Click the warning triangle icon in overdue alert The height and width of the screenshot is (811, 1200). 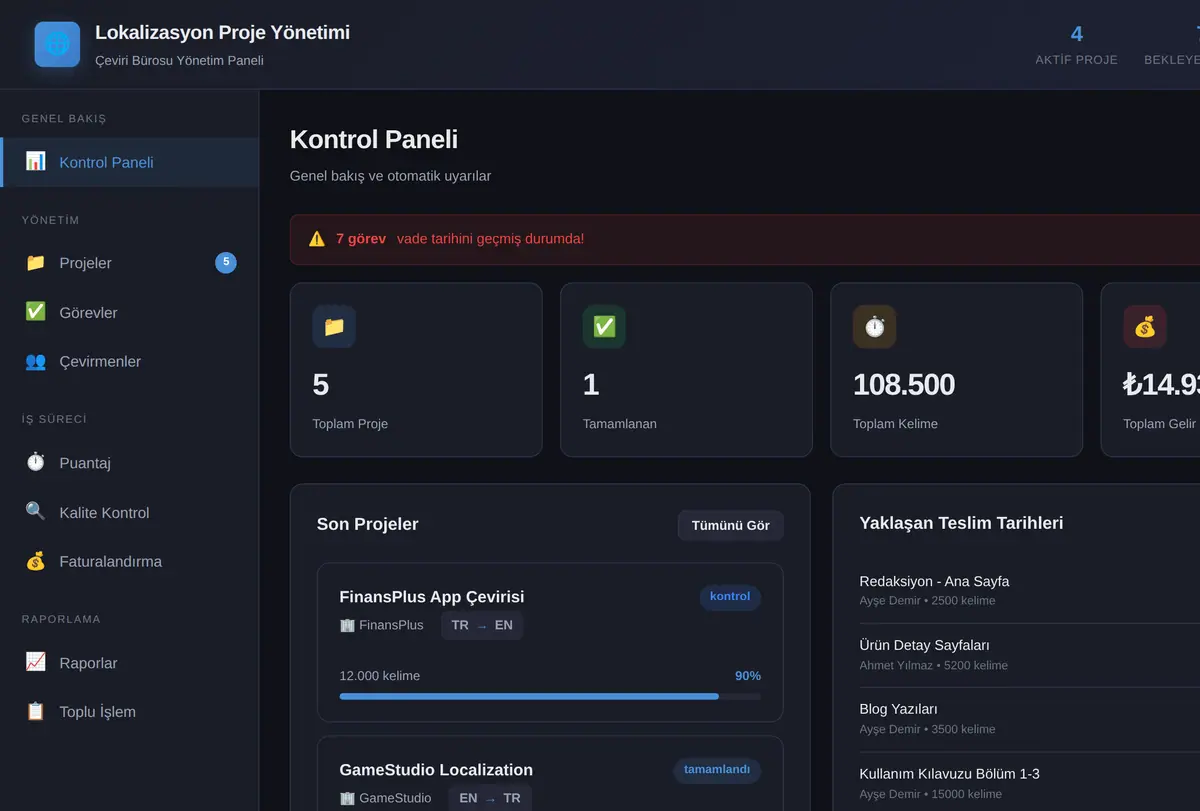tap(317, 239)
